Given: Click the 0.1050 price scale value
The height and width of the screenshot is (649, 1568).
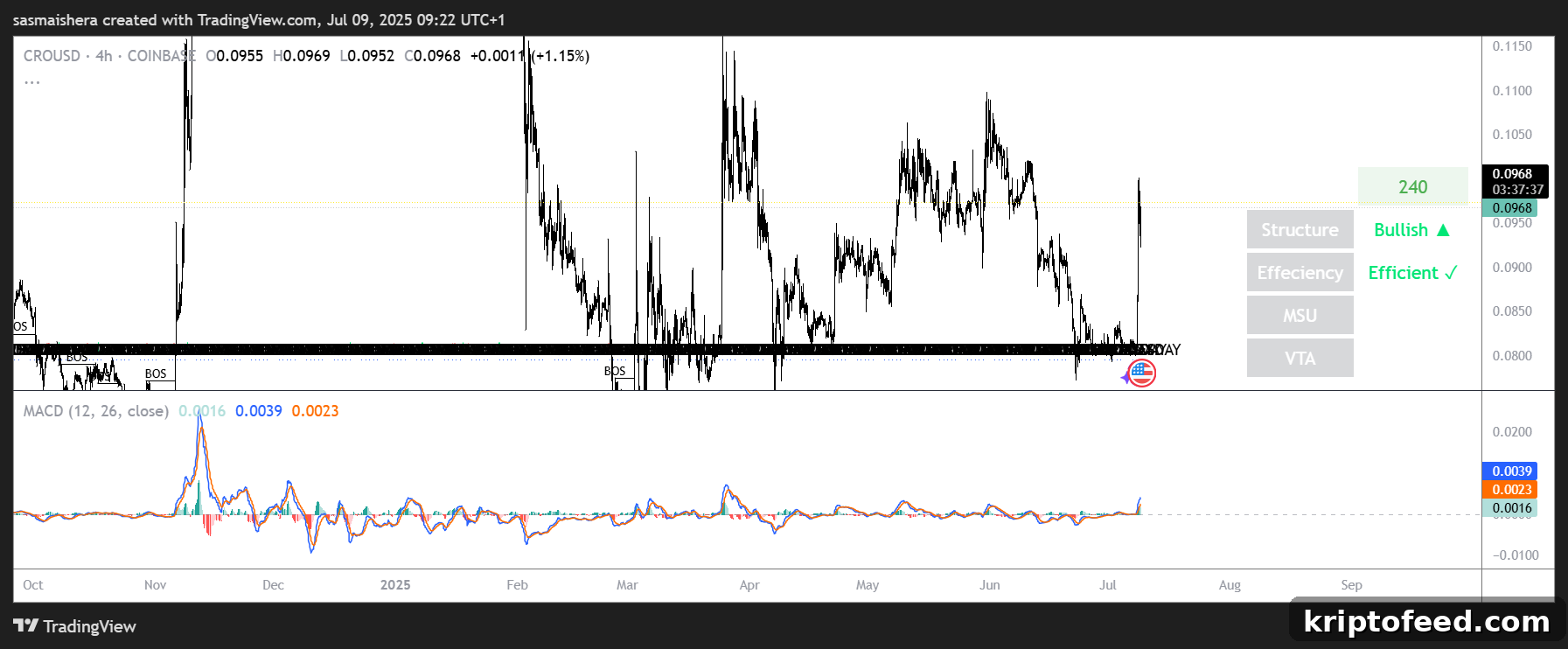Looking at the screenshot, I should [1512, 135].
